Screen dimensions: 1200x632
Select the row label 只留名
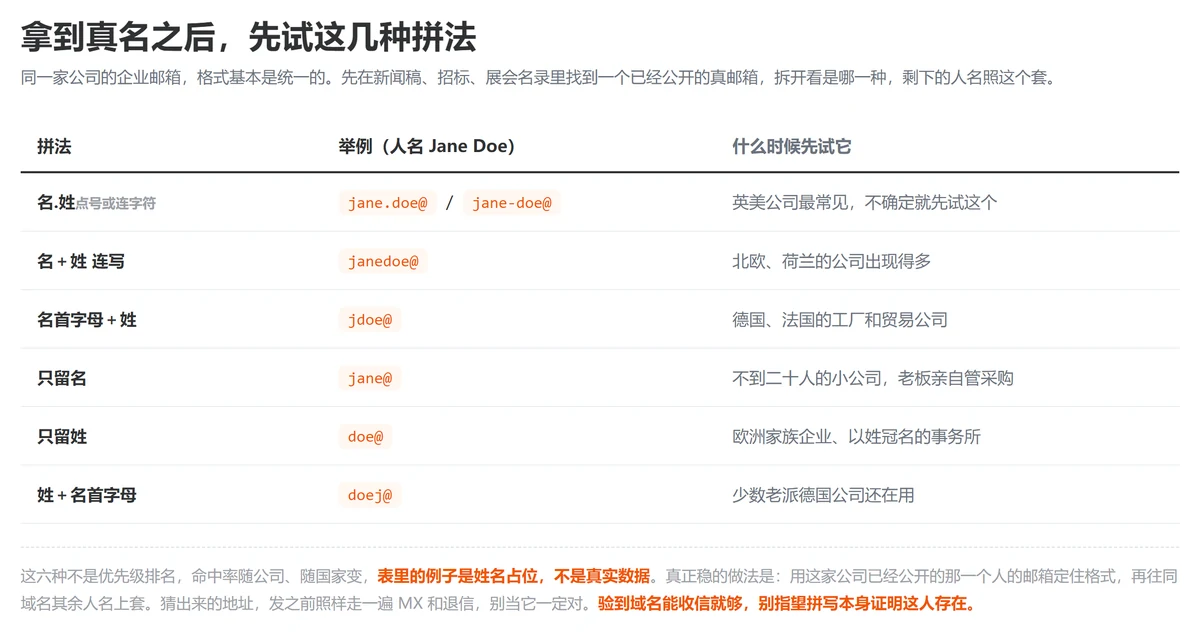click(62, 378)
